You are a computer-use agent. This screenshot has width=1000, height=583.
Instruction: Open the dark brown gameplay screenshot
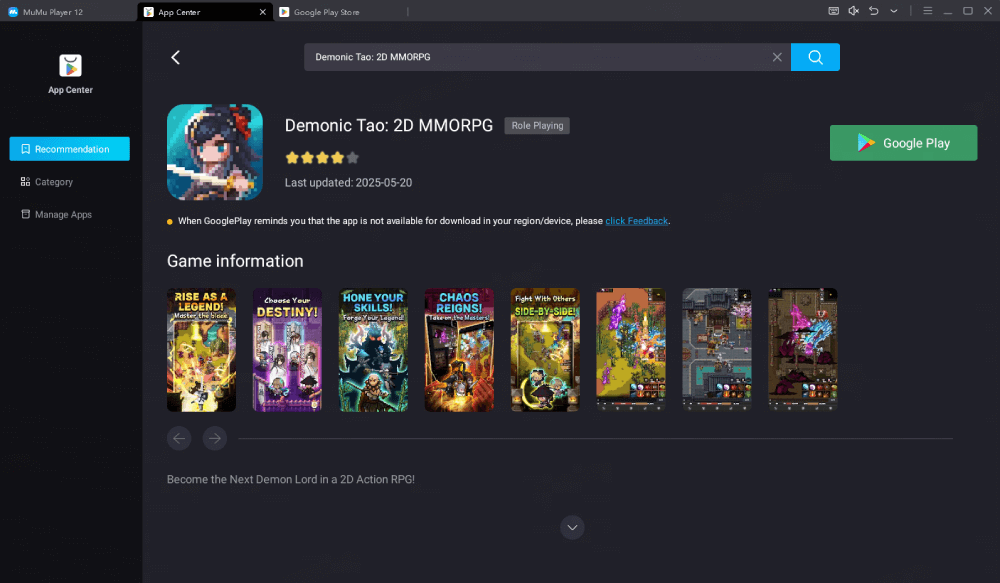[802, 350]
